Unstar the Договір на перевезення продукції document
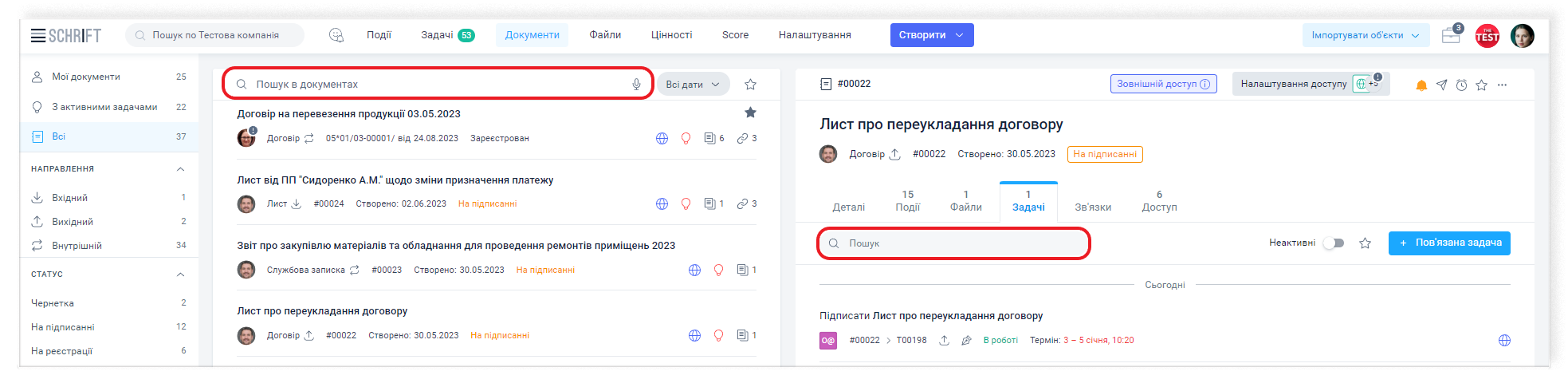The image size is (1568, 391). pyautogui.click(x=750, y=113)
